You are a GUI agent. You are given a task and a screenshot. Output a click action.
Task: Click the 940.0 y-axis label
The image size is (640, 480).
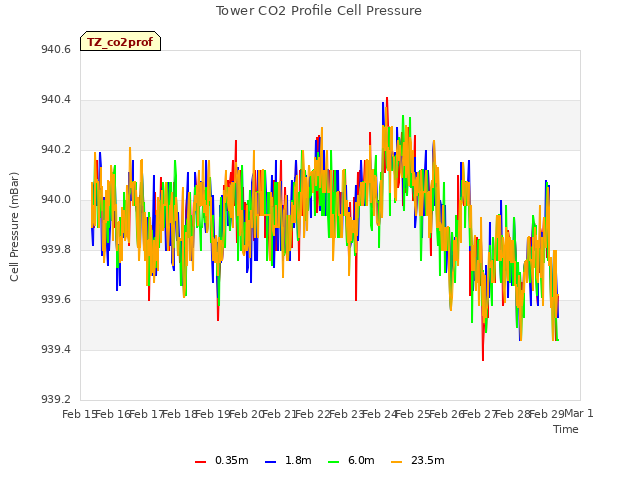56,200
